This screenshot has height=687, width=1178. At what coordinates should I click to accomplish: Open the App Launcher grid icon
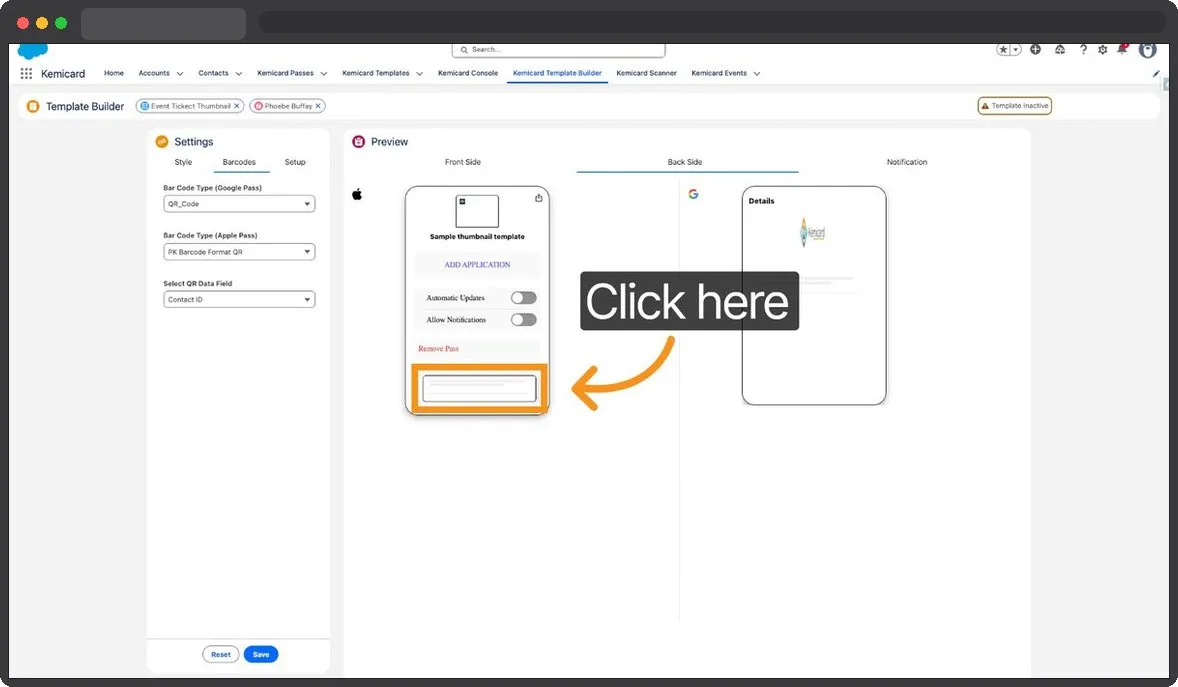pyautogui.click(x=26, y=74)
